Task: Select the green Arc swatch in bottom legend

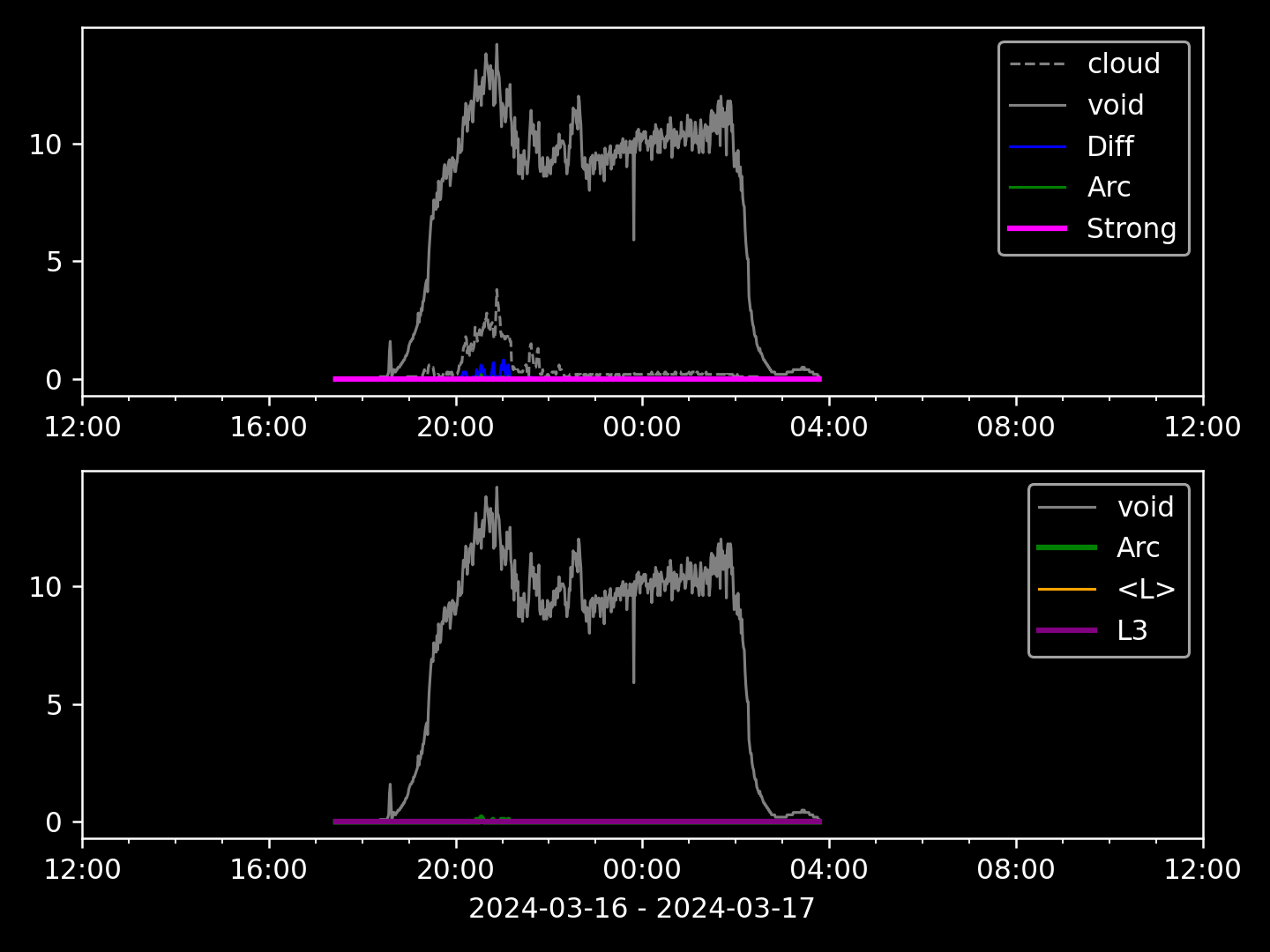Action: point(1067,547)
